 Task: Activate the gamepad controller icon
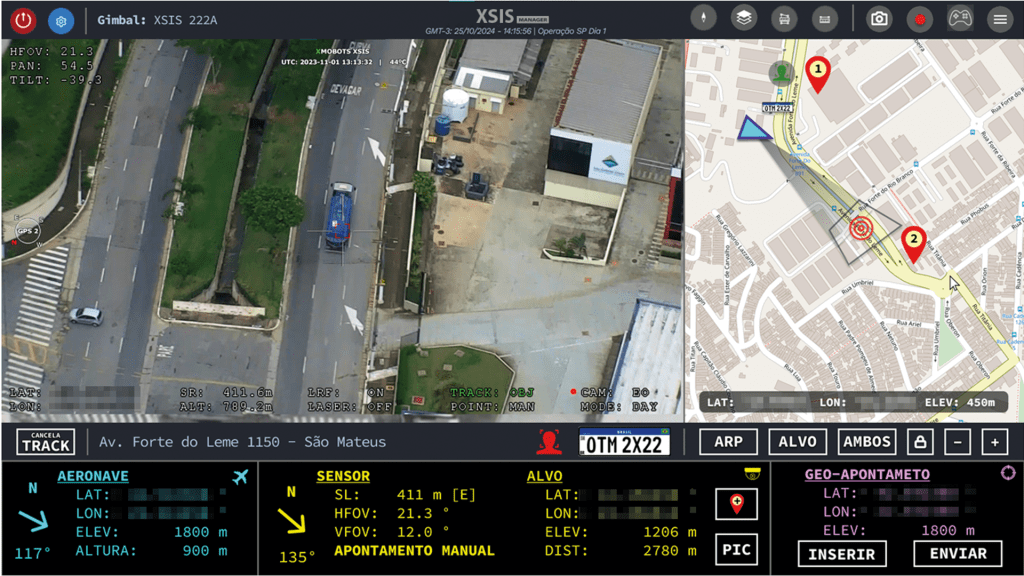point(959,18)
